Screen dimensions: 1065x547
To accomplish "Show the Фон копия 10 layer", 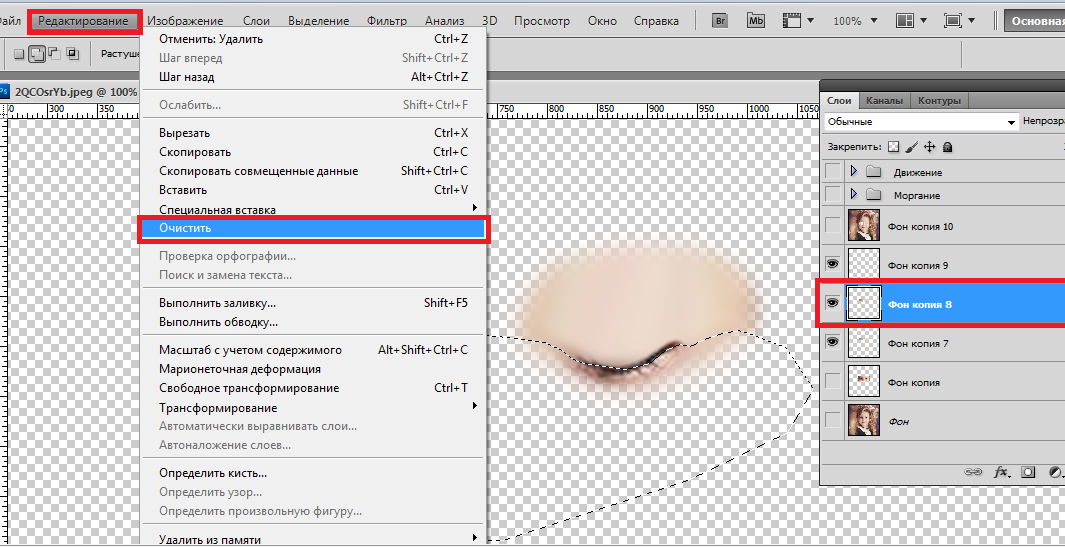I will pos(833,226).
